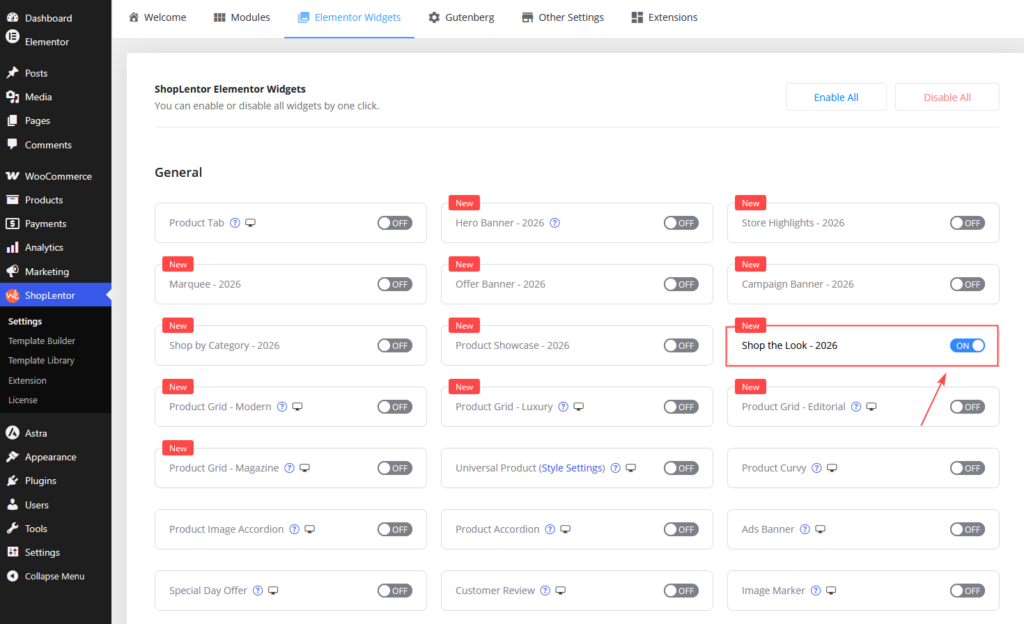The width and height of the screenshot is (1024, 624).
Task: Click the help icon for Product Grid - Modern
Action: coord(281,407)
